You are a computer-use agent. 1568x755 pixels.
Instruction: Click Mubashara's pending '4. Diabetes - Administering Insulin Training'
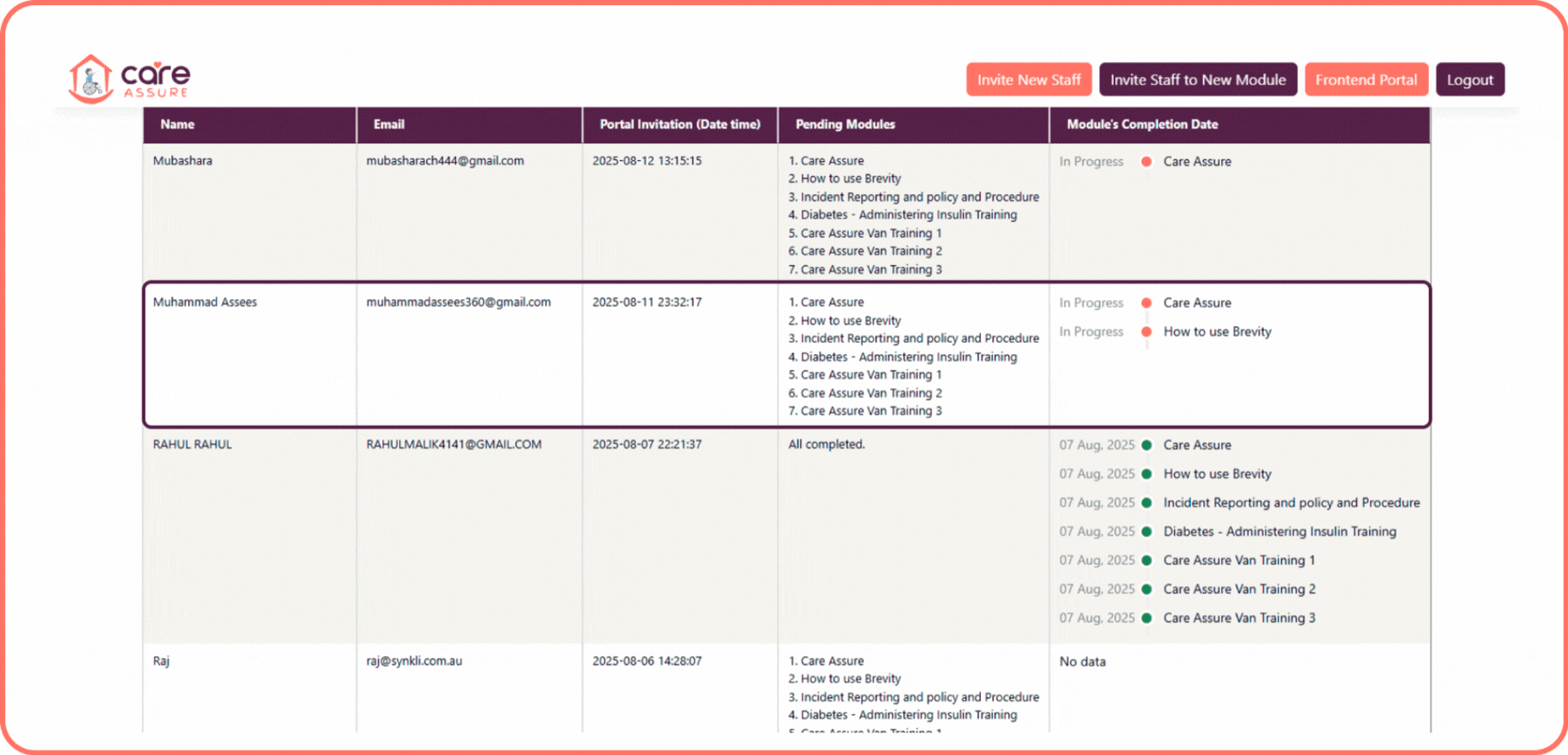point(902,215)
